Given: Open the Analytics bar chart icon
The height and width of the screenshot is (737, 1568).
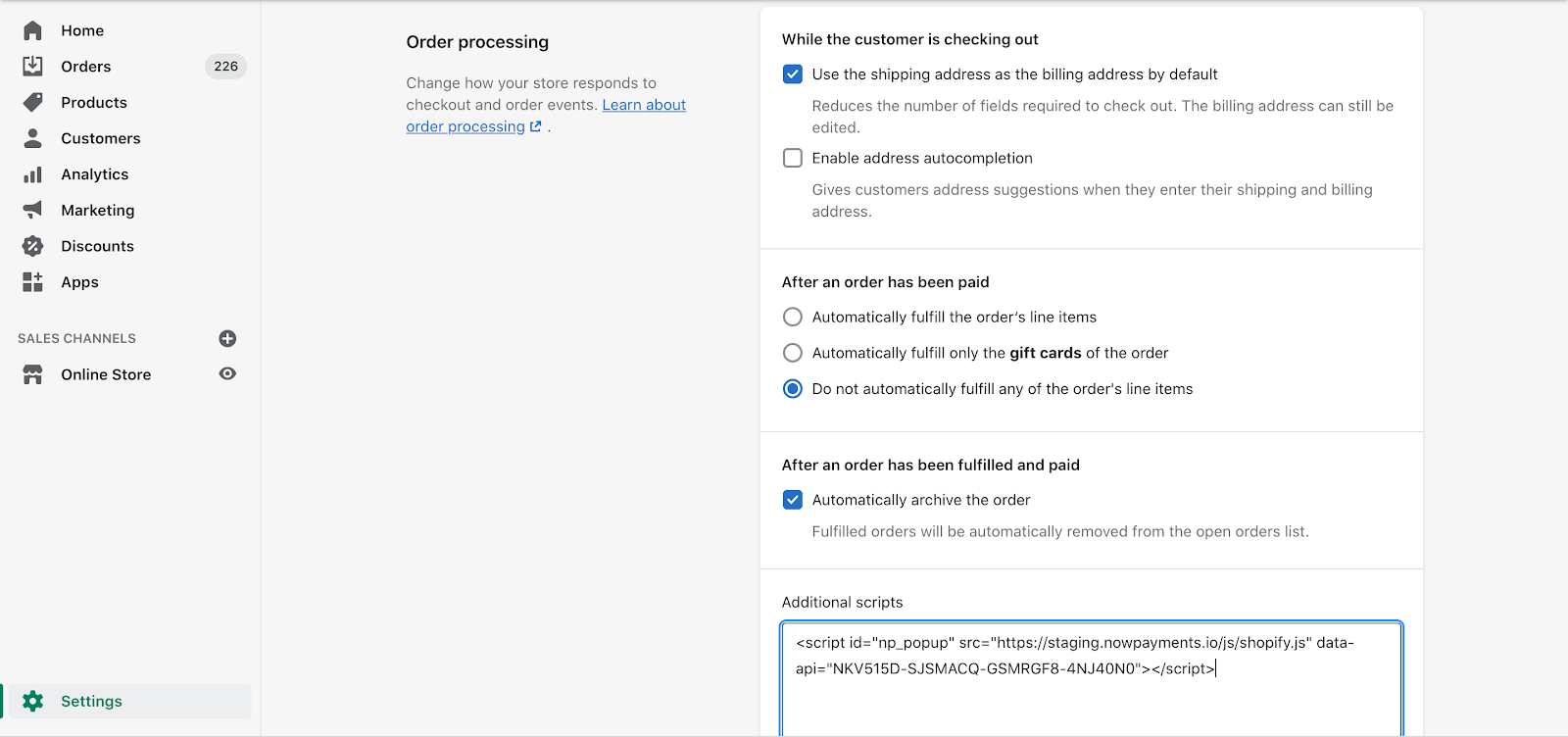Looking at the screenshot, I should pos(32,174).
